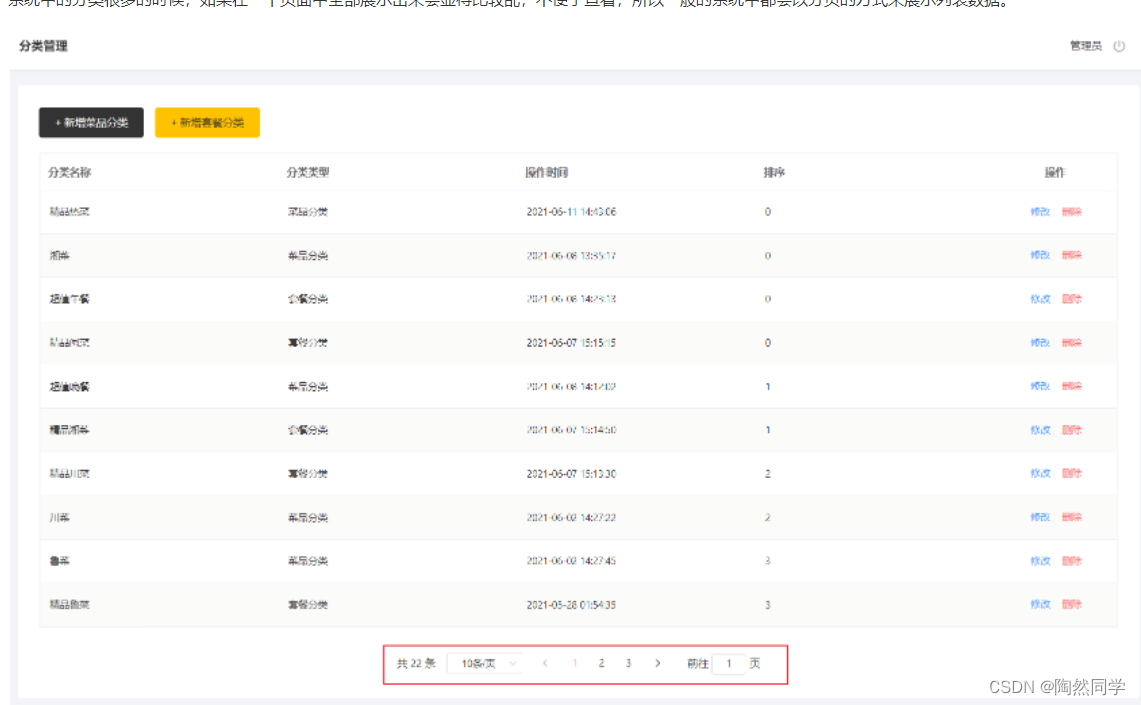1141x705 pixels.
Task: Click 修改 for the 精品川菜 row
Action: click(x=1040, y=474)
